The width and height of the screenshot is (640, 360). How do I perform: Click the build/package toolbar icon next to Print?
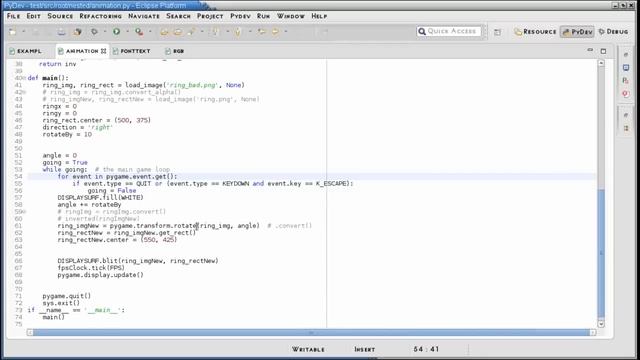(78, 31)
